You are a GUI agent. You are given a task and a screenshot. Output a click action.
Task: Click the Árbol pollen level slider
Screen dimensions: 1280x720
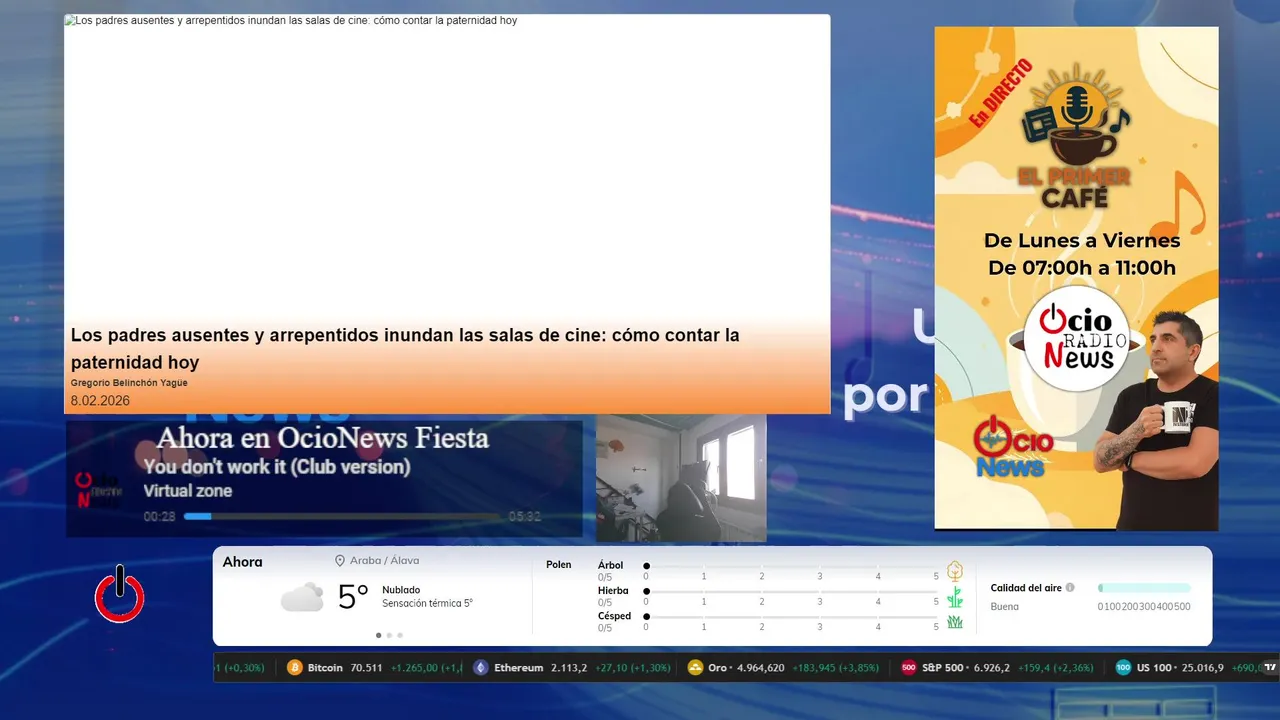[x=791, y=566]
